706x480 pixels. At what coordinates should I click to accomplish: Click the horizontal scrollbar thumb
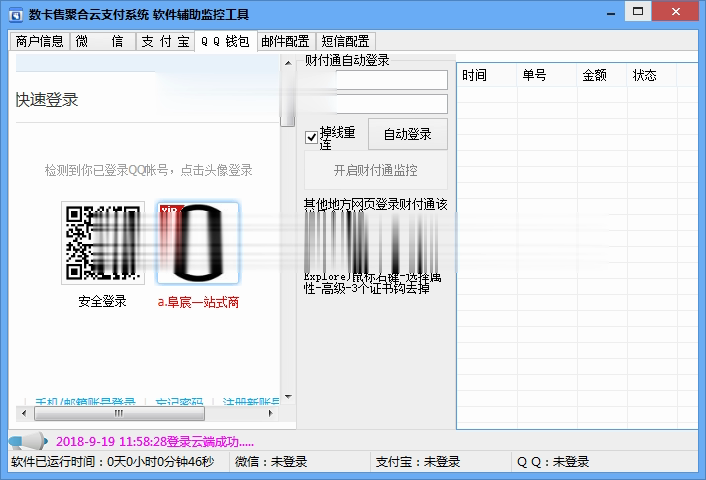[x=119, y=413]
